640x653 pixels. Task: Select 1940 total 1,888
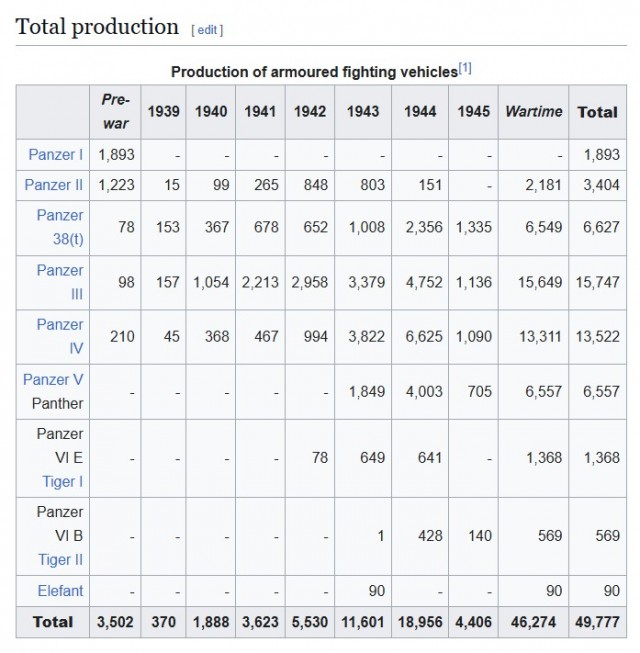(211, 622)
